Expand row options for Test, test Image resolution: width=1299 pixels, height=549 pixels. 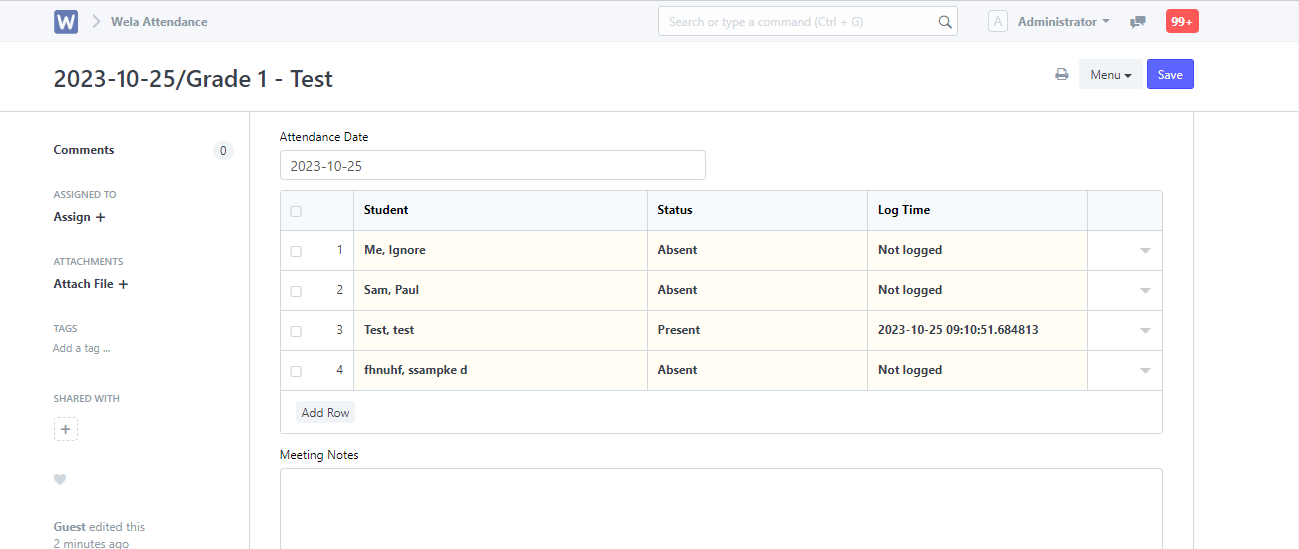click(1145, 331)
